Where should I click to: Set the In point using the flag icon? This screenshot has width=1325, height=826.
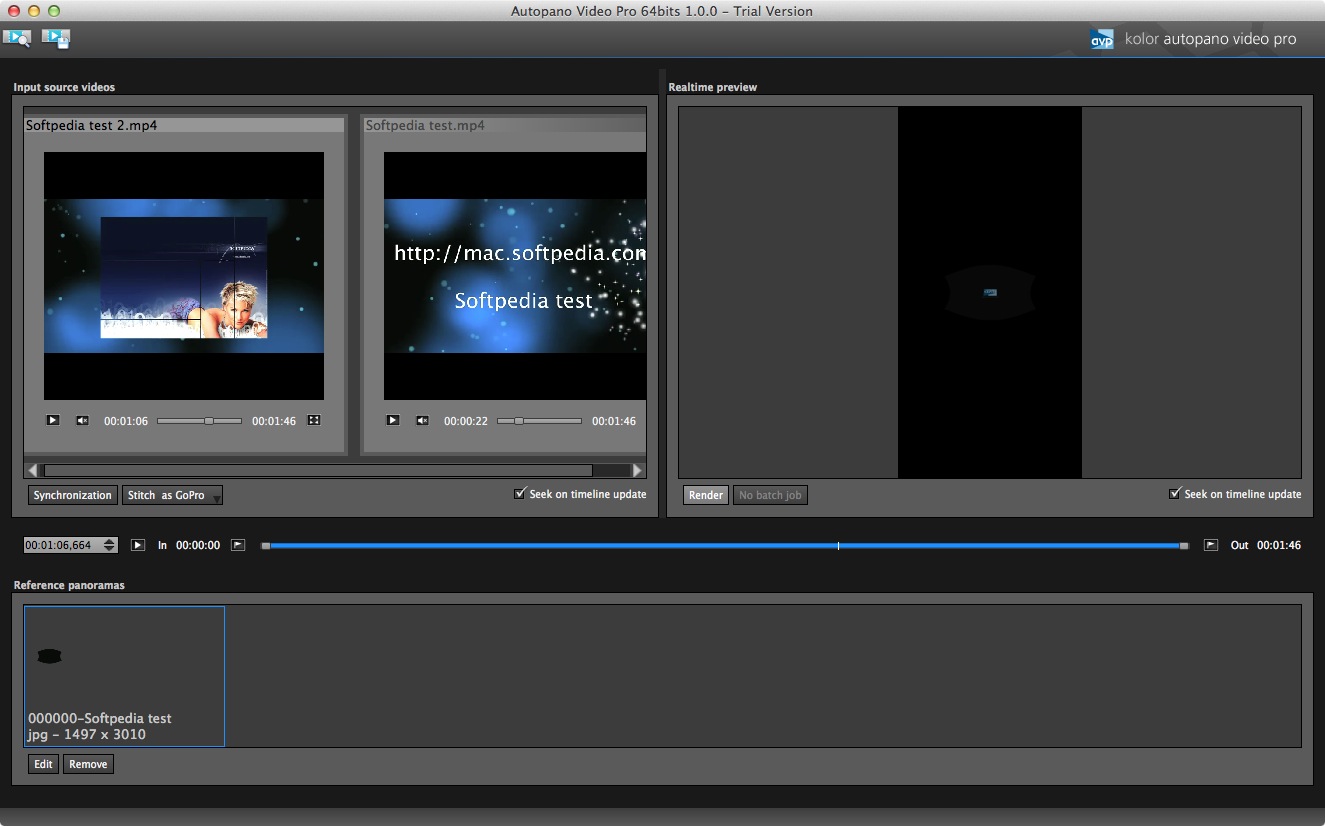[238, 545]
